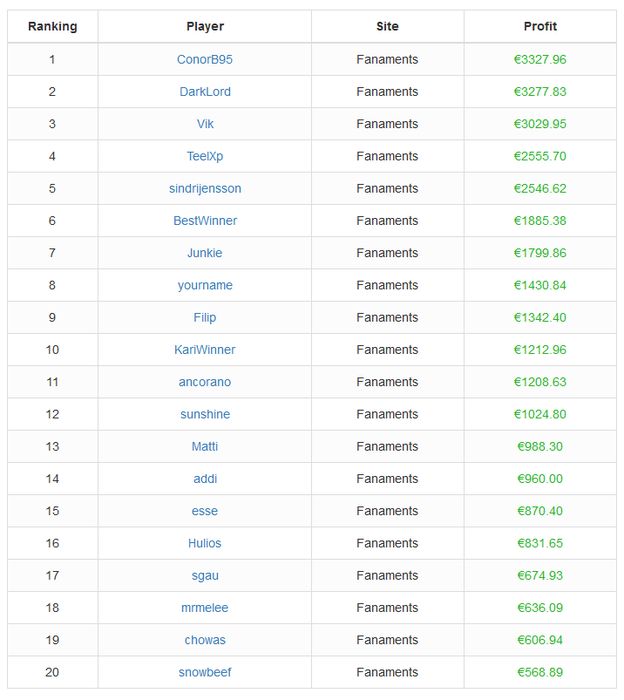This screenshot has width=624, height=700.
Task: Click the Hulios player link
Action: pos(204,543)
